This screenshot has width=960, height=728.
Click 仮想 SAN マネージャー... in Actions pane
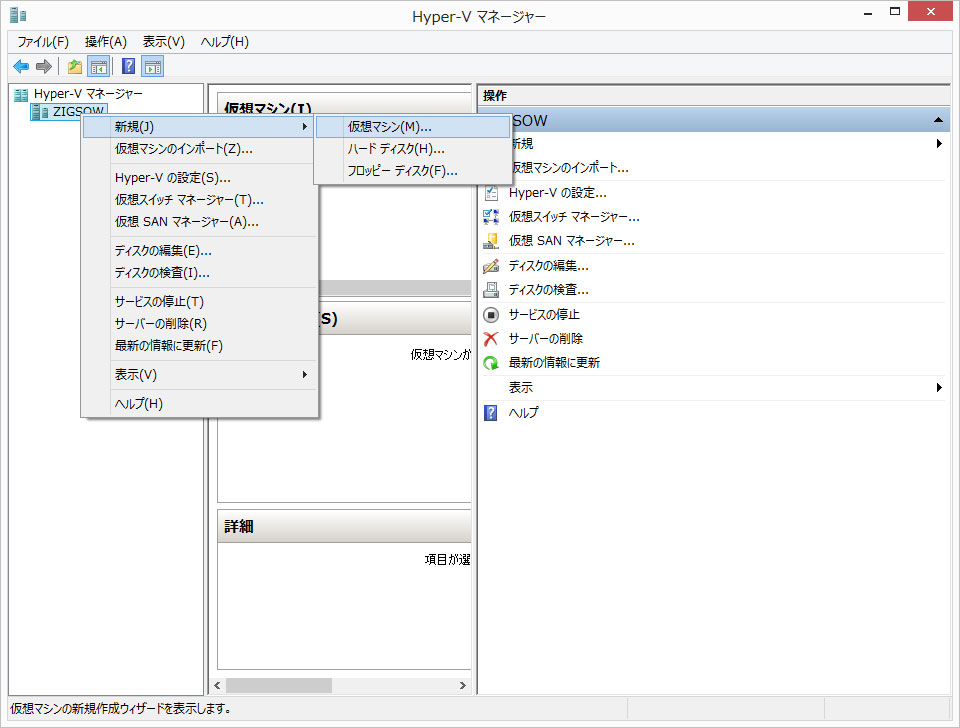pyautogui.click(x=572, y=241)
